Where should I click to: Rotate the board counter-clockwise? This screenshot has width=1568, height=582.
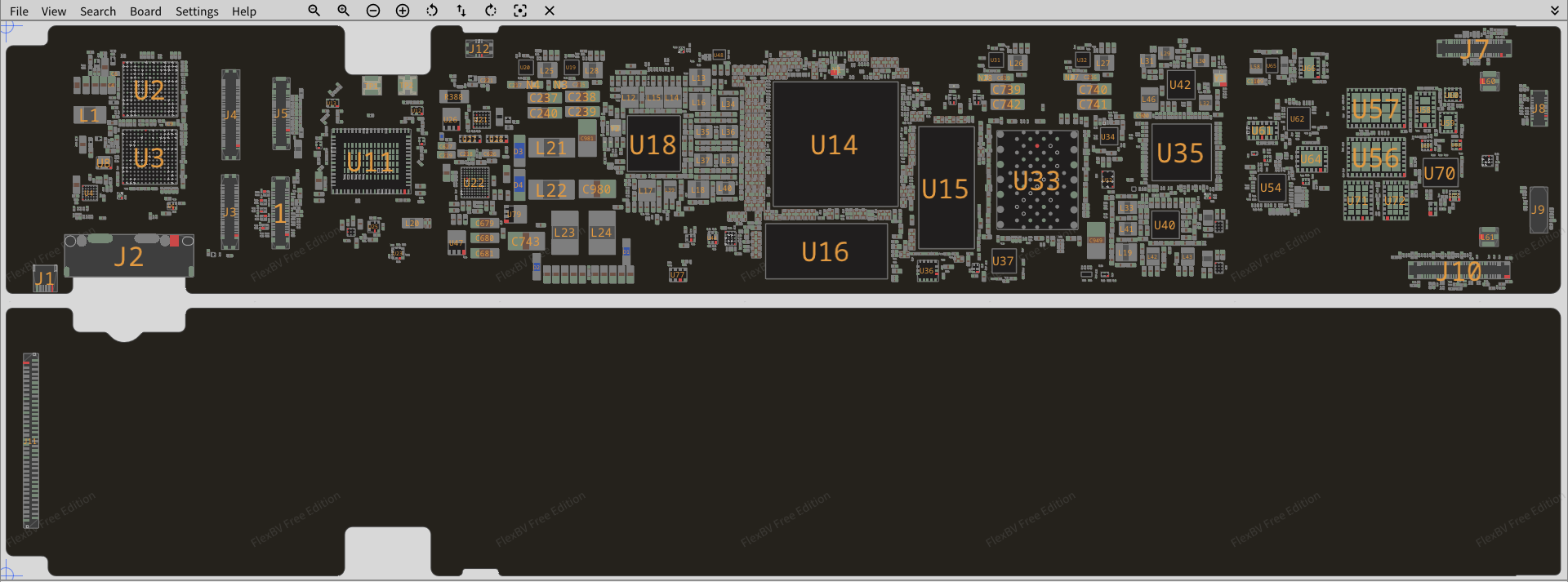[432, 11]
